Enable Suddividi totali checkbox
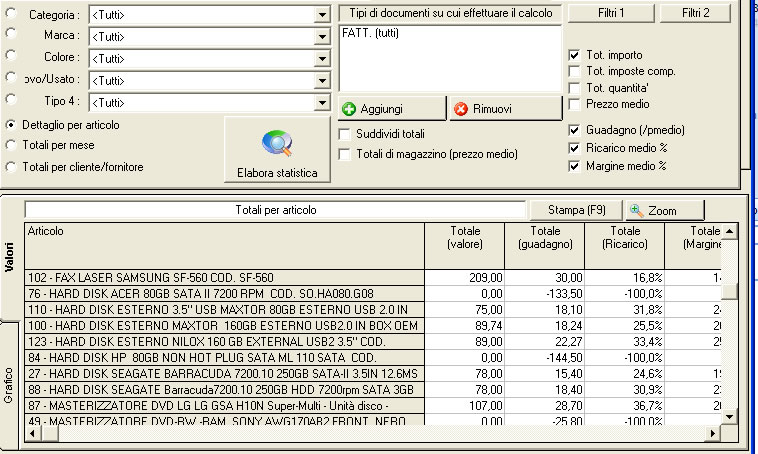This screenshot has width=758, height=454. [345, 134]
